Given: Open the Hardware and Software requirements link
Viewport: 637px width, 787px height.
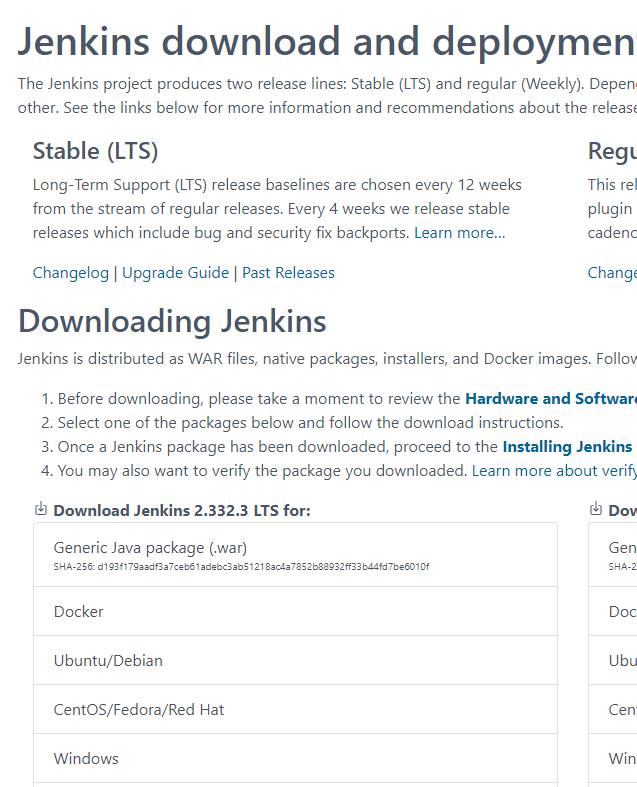Looking at the screenshot, I should coord(550,399).
